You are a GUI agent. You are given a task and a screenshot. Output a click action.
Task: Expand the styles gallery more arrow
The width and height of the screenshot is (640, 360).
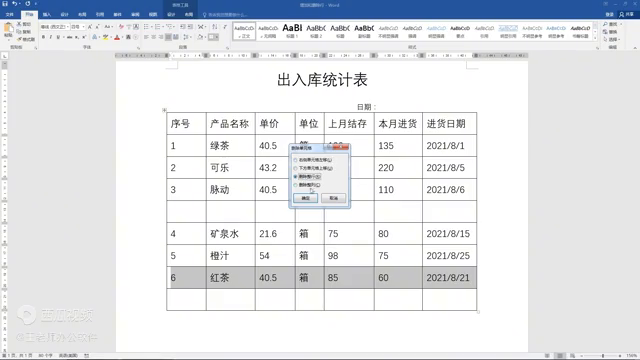(596, 38)
